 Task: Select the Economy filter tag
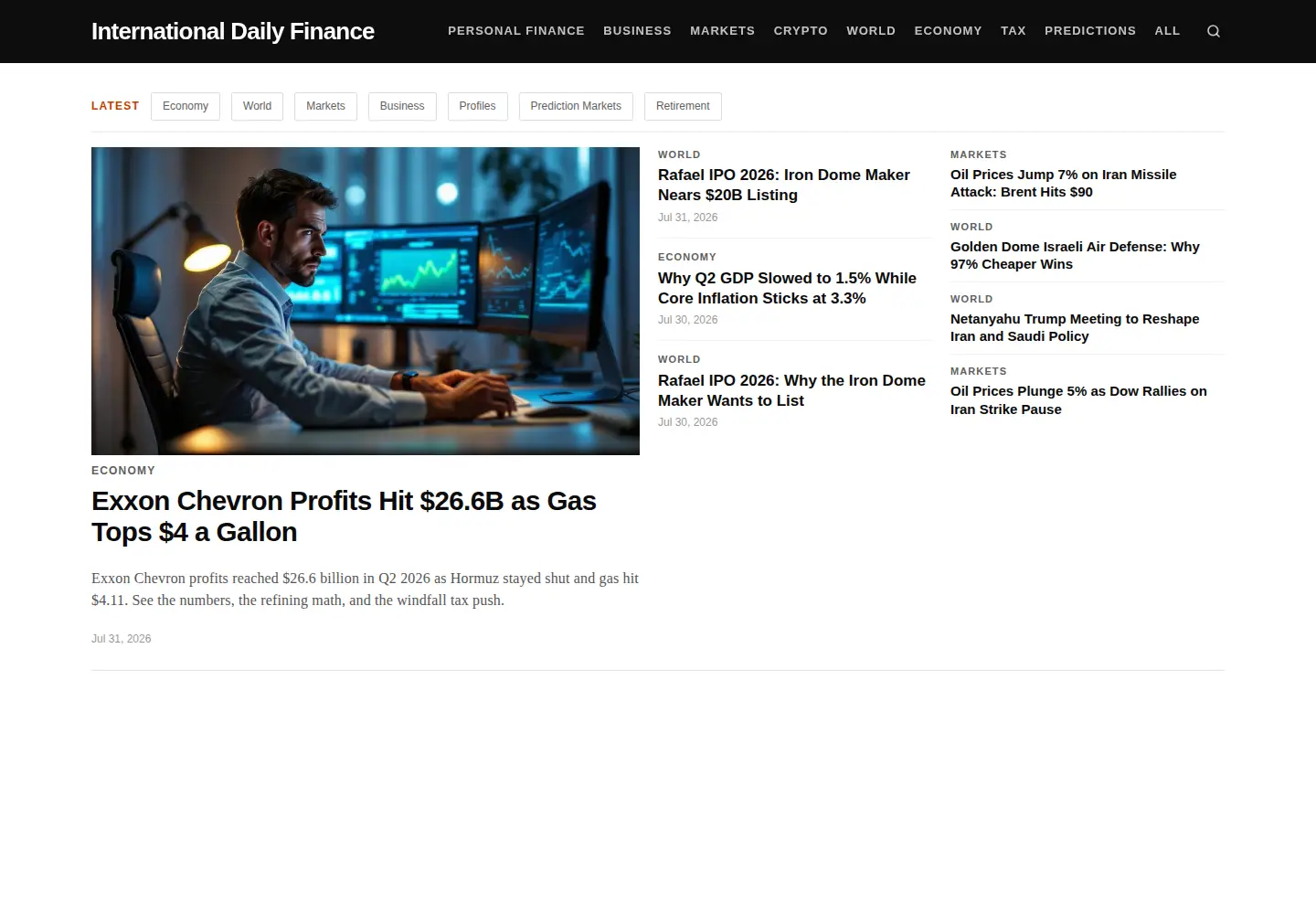click(186, 106)
